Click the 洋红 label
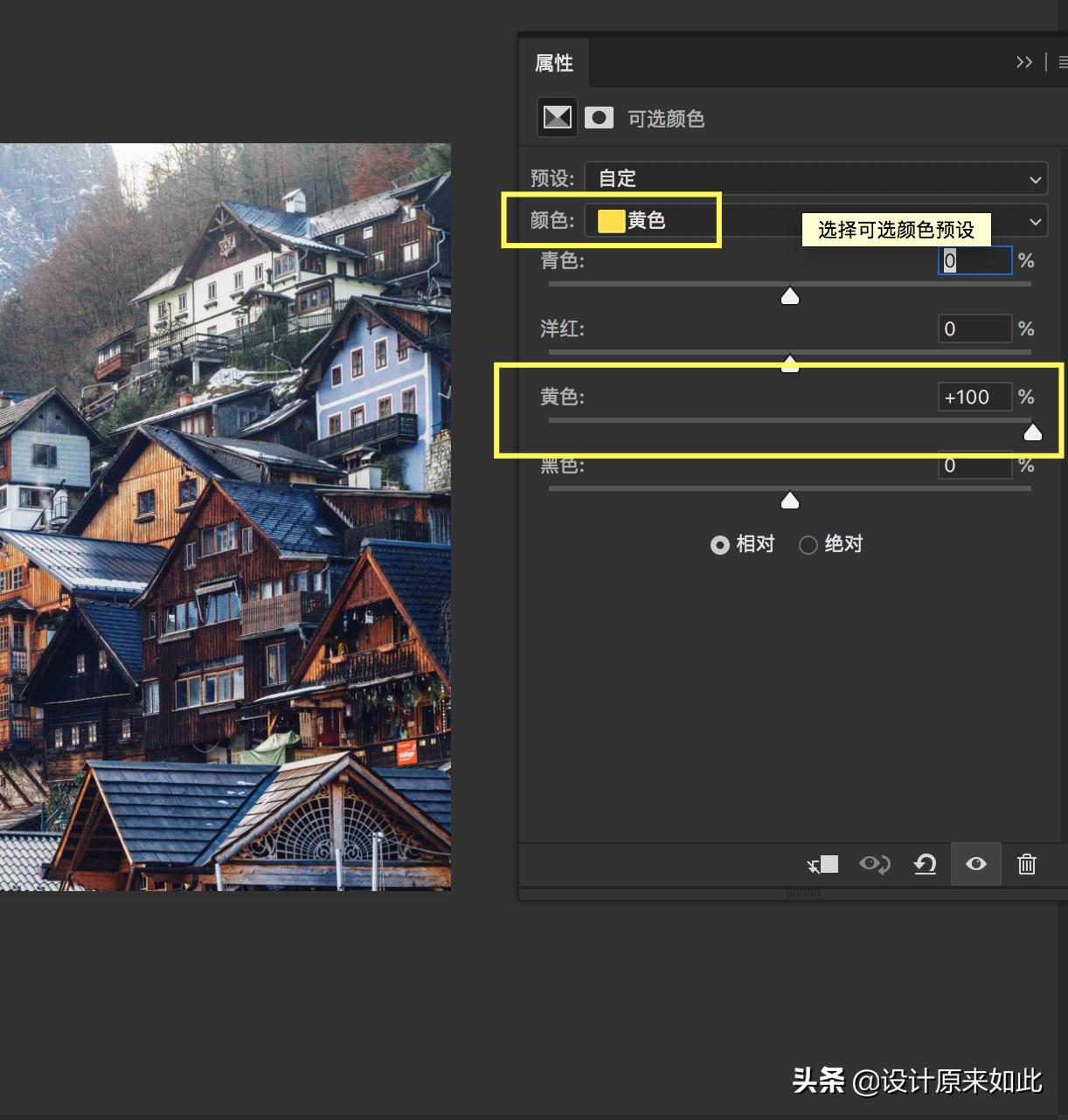 [x=562, y=328]
